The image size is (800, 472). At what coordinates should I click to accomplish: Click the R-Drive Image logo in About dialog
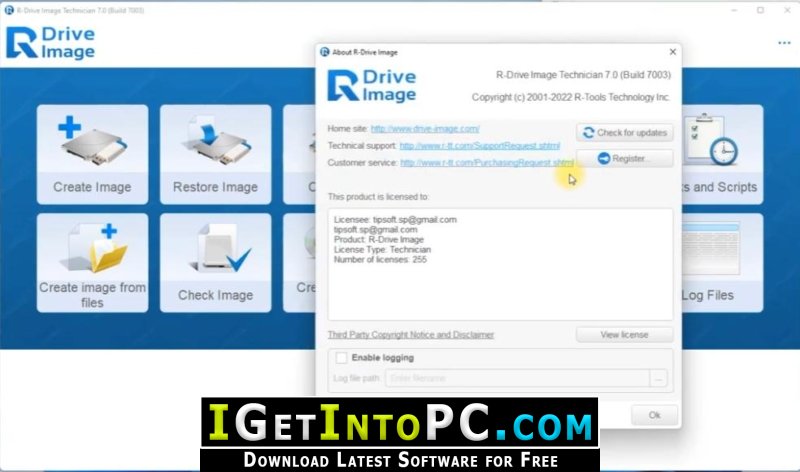(x=371, y=86)
